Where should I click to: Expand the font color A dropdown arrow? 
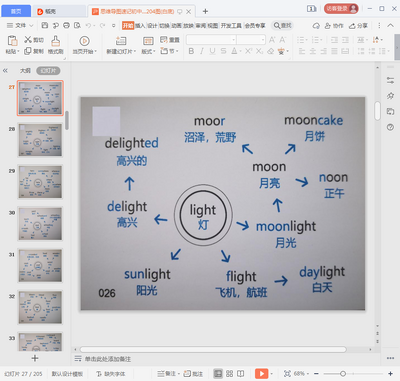pos(239,51)
